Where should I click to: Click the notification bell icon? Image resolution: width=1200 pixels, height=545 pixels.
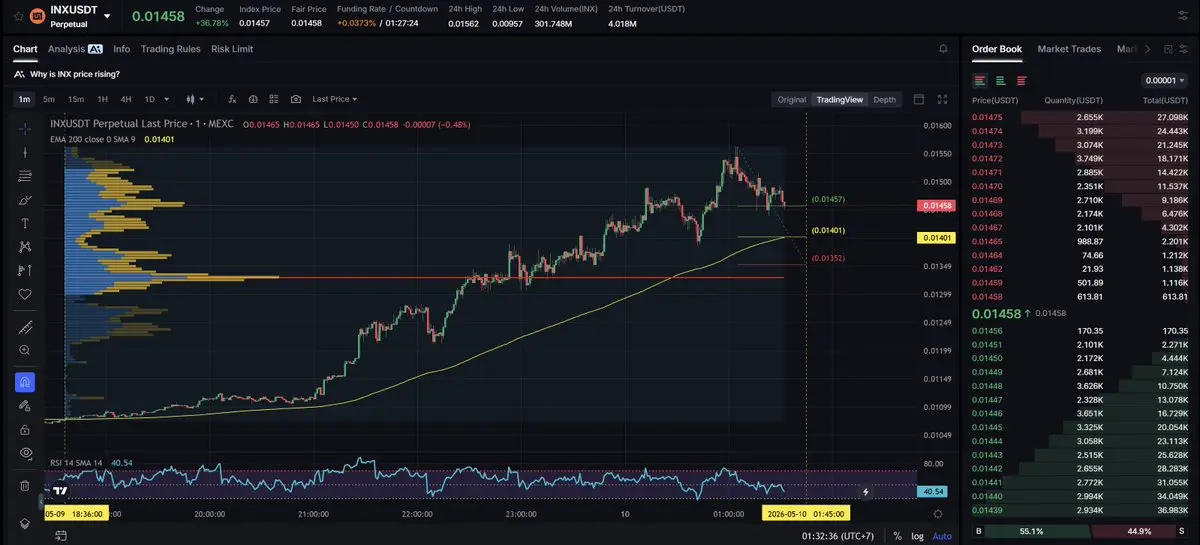pos(943,48)
